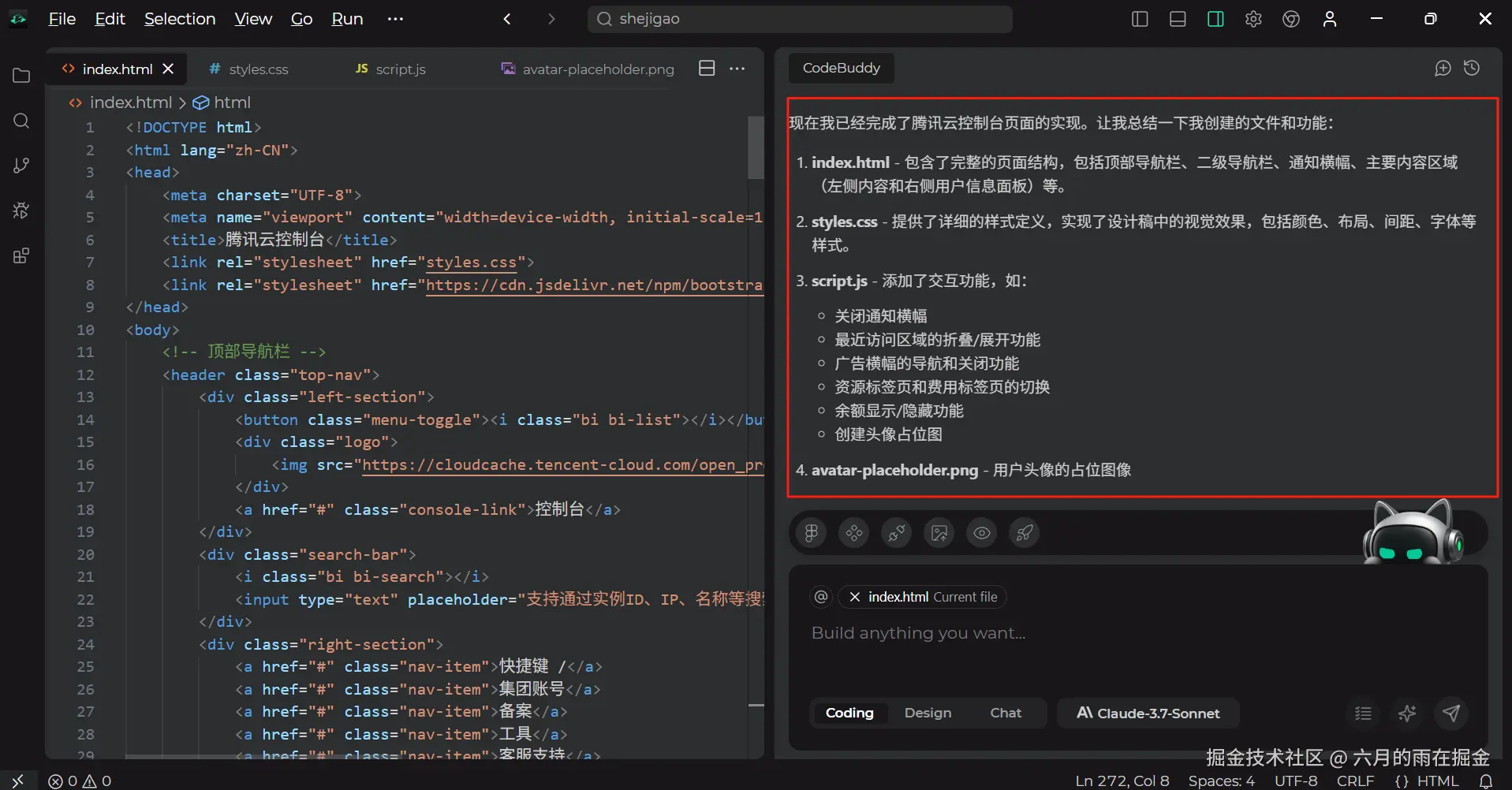Switch to the styles.css tab
Screen dimensions: 1512x790
click(x=249, y=69)
